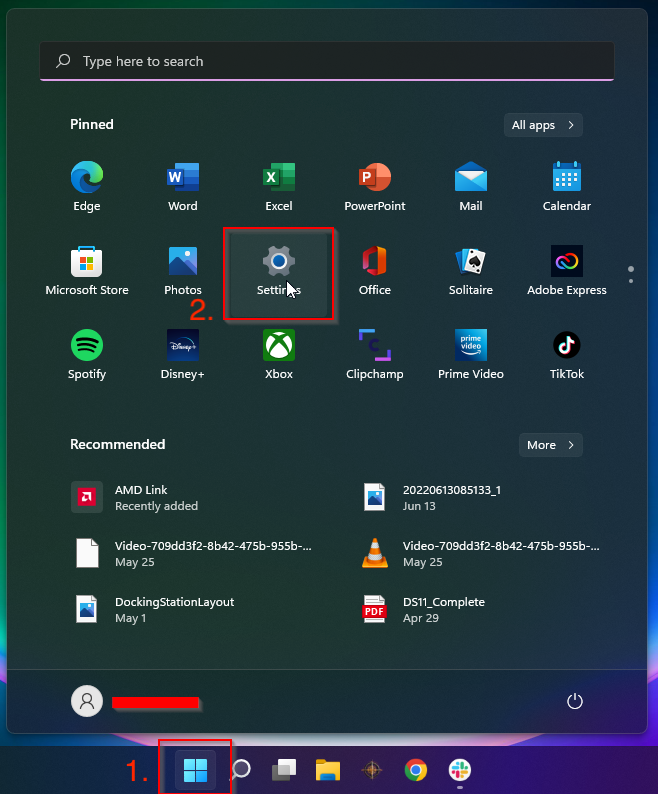Expand All apps list
This screenshot has width=658, height=794.
(x=543, y=125)
